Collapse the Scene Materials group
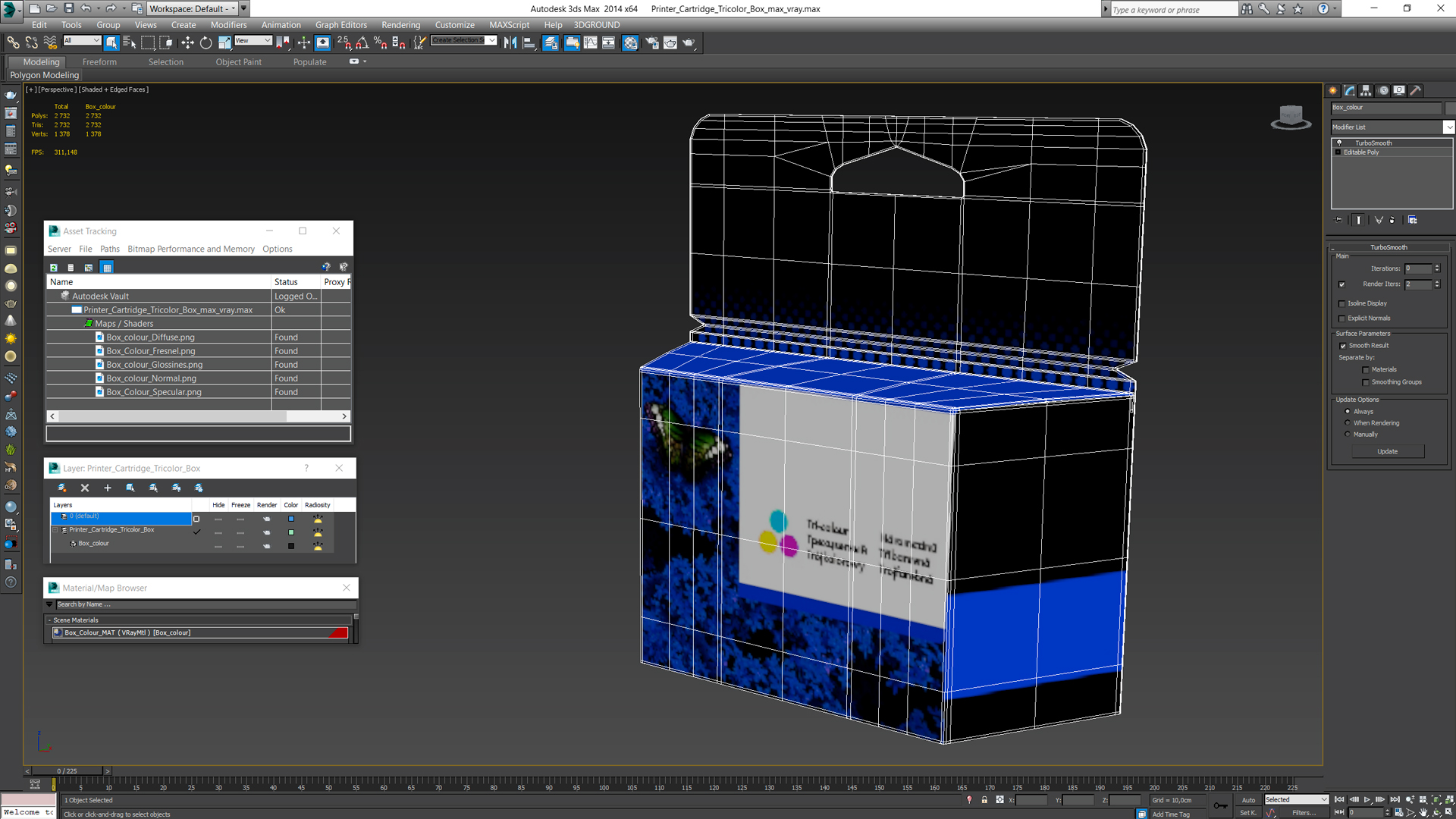Screen dimensions: 1456x819 [x=49, y=620]
